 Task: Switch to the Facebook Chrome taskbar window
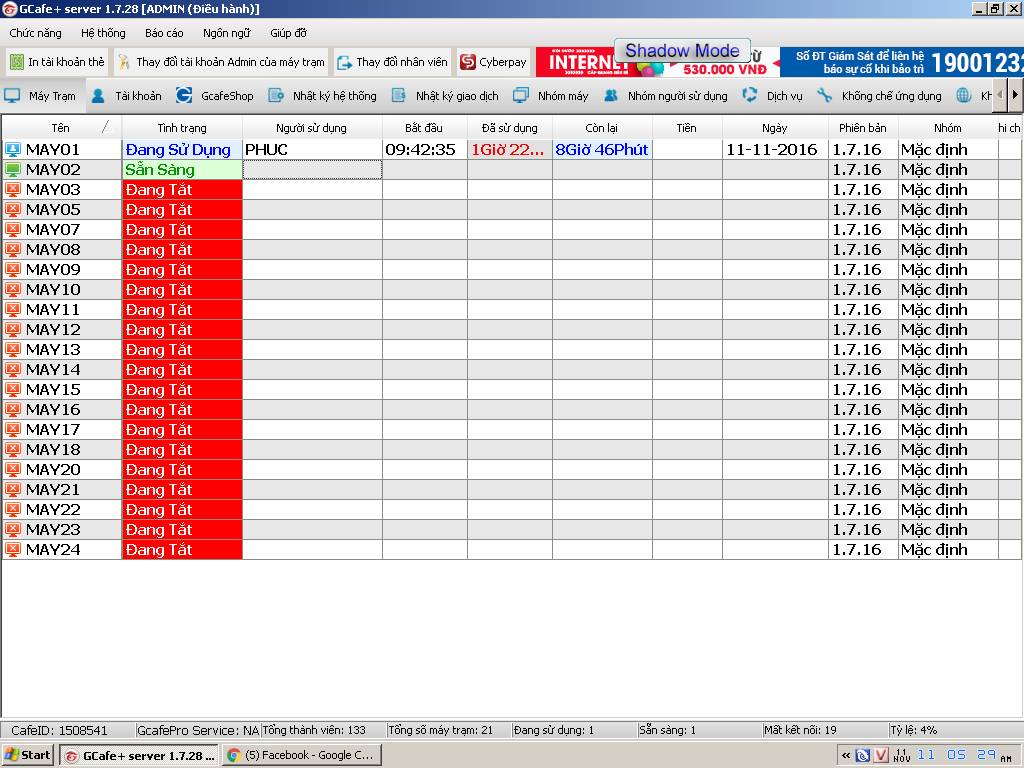pyautogui.click(x=301, y=755)
